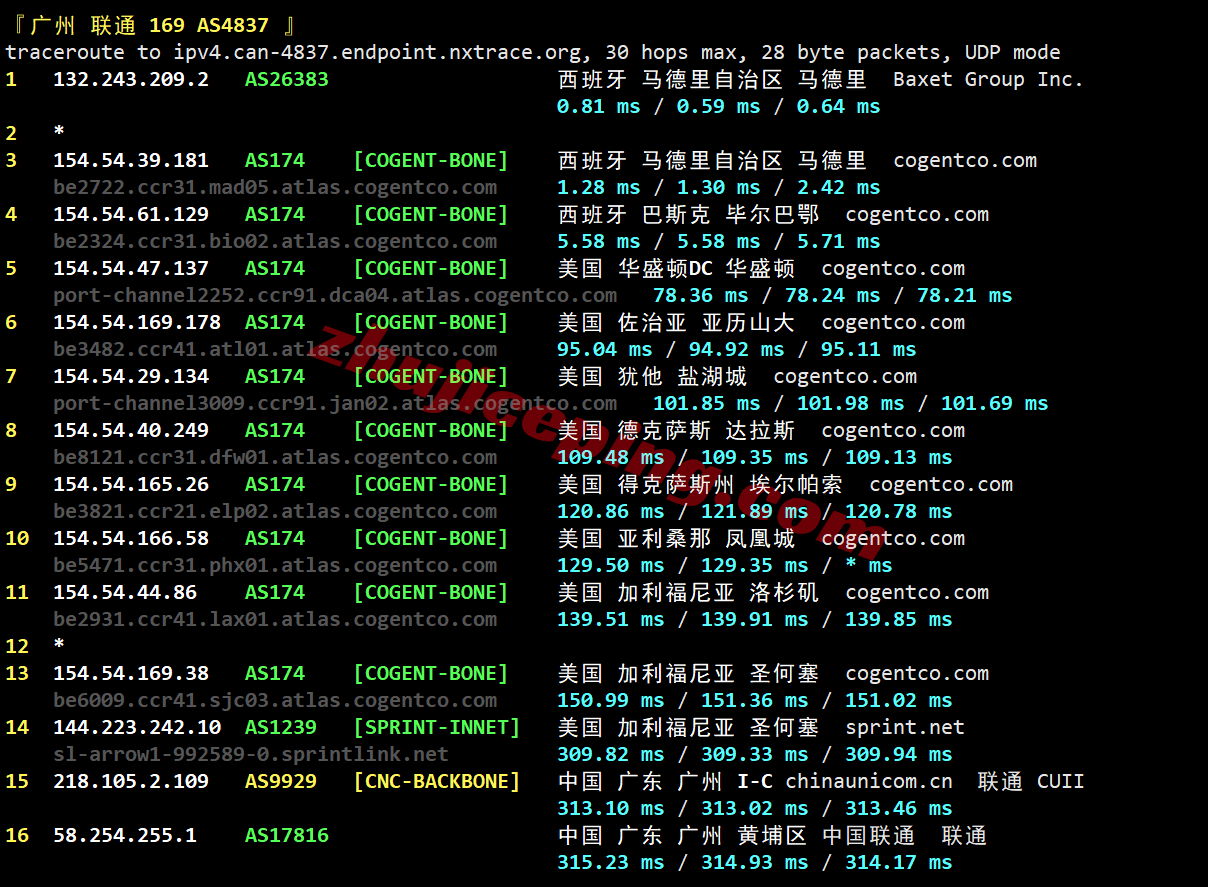Click latency 95.04 ms on hop 6
Viewport: 1208px width, 887px height.
(x=604, y=349)
